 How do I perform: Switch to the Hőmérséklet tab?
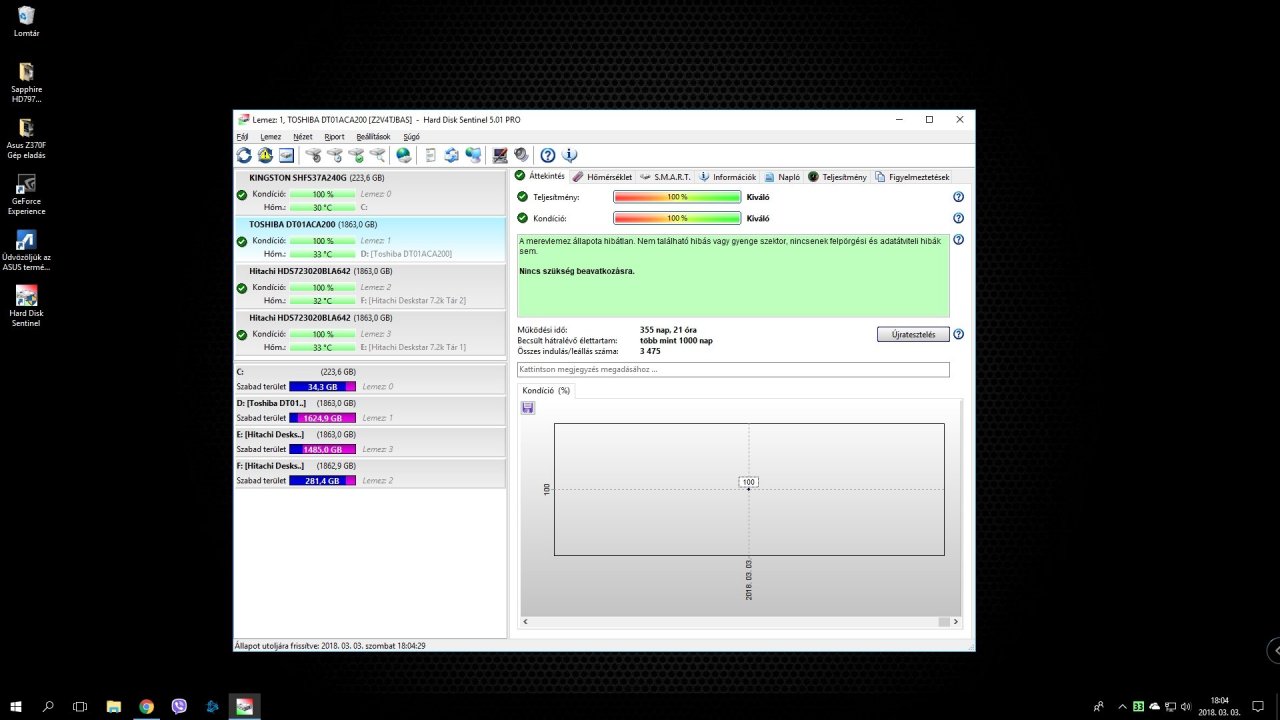602,177
